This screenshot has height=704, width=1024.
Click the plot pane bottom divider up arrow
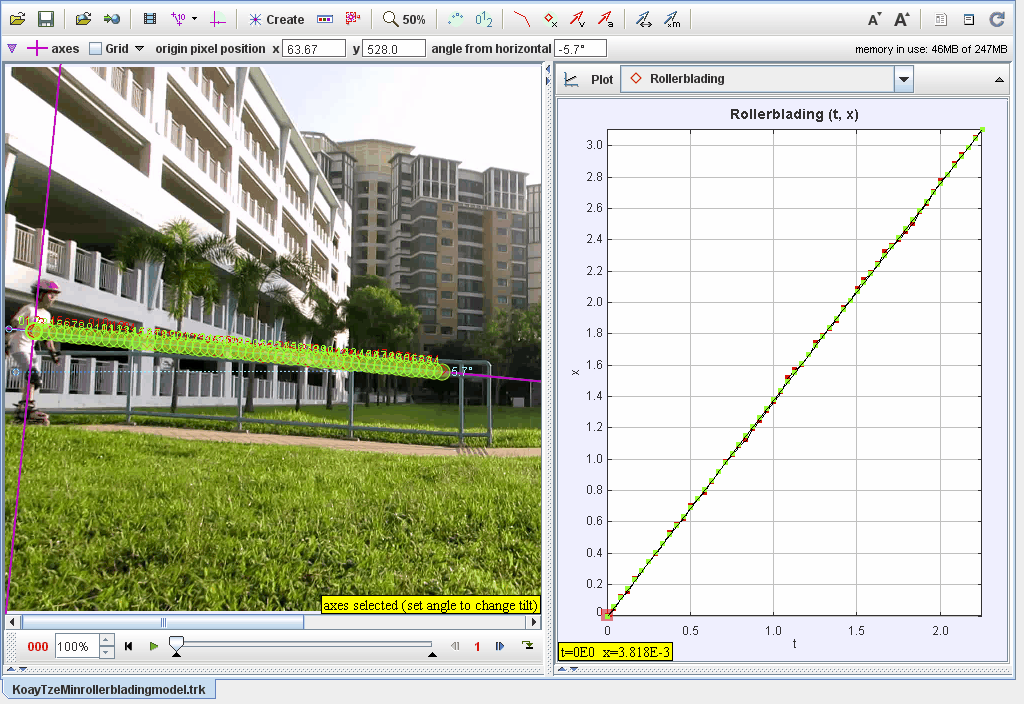coord(562,669)
